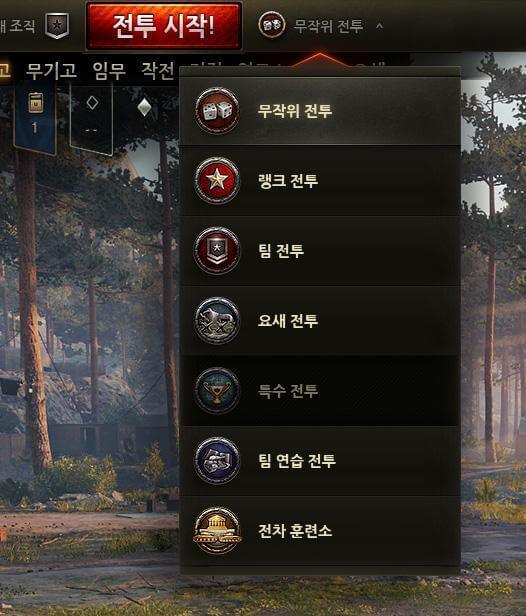Click the dice icon for 무작위 전투
This screenshot has width=526, height=616.
(x=217, y=110)
